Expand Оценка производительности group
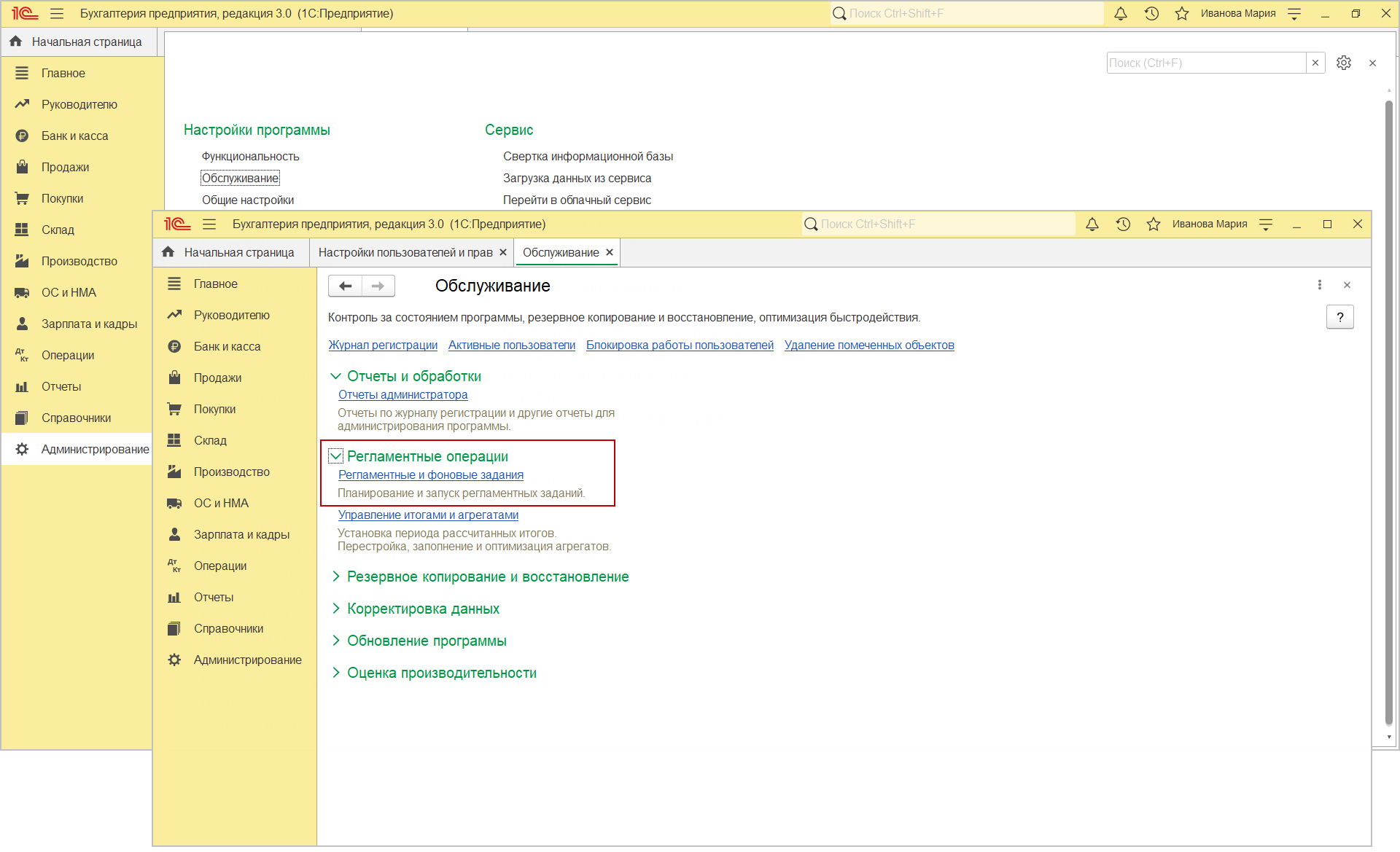Screen dimensions: 1400x852 [335, 673]
